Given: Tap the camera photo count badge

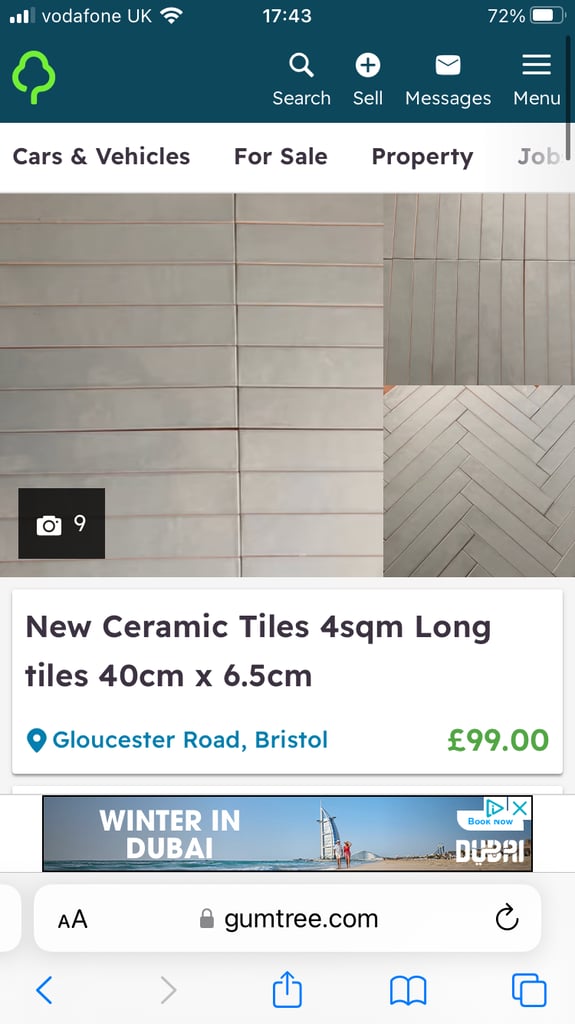Looking at the screenshot, I should (61, 523).
